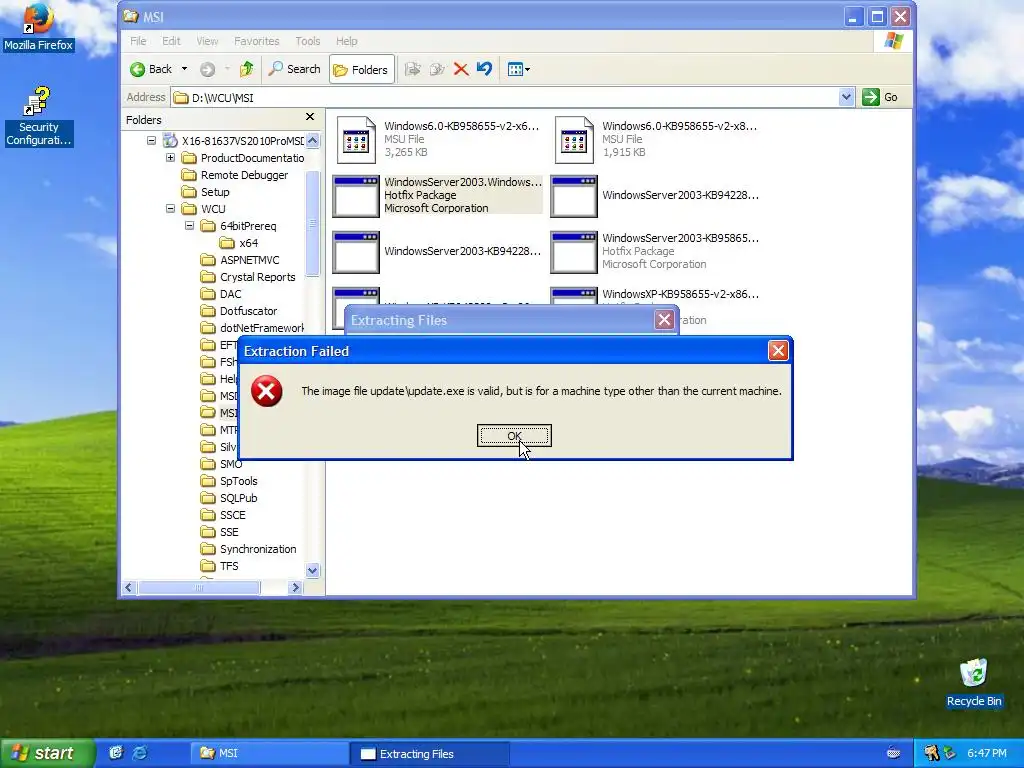The width and height of the screenshot is (1024, 768).
Task: Select Windows6.0-KB958655-v2-x6 MSU file icon
Action: pyautogui.click(x=356, y=139)
